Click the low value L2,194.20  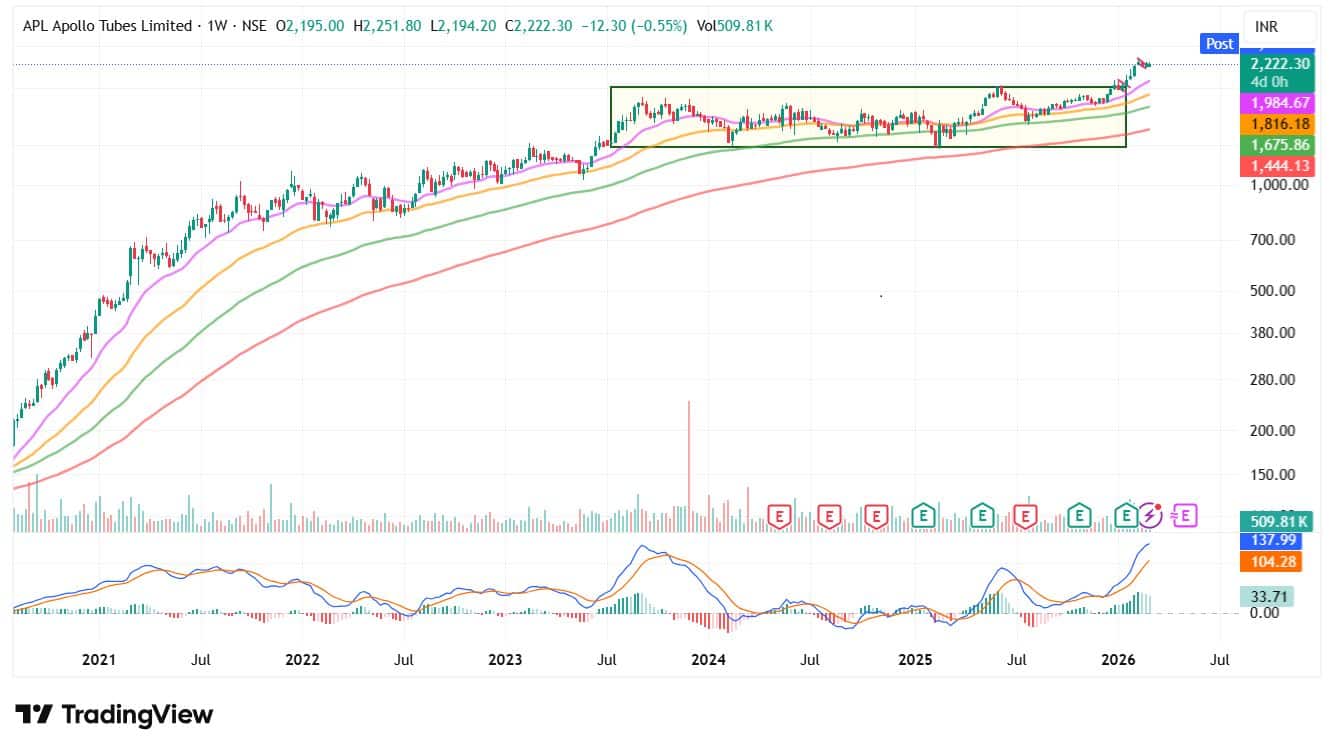point(463,26)
